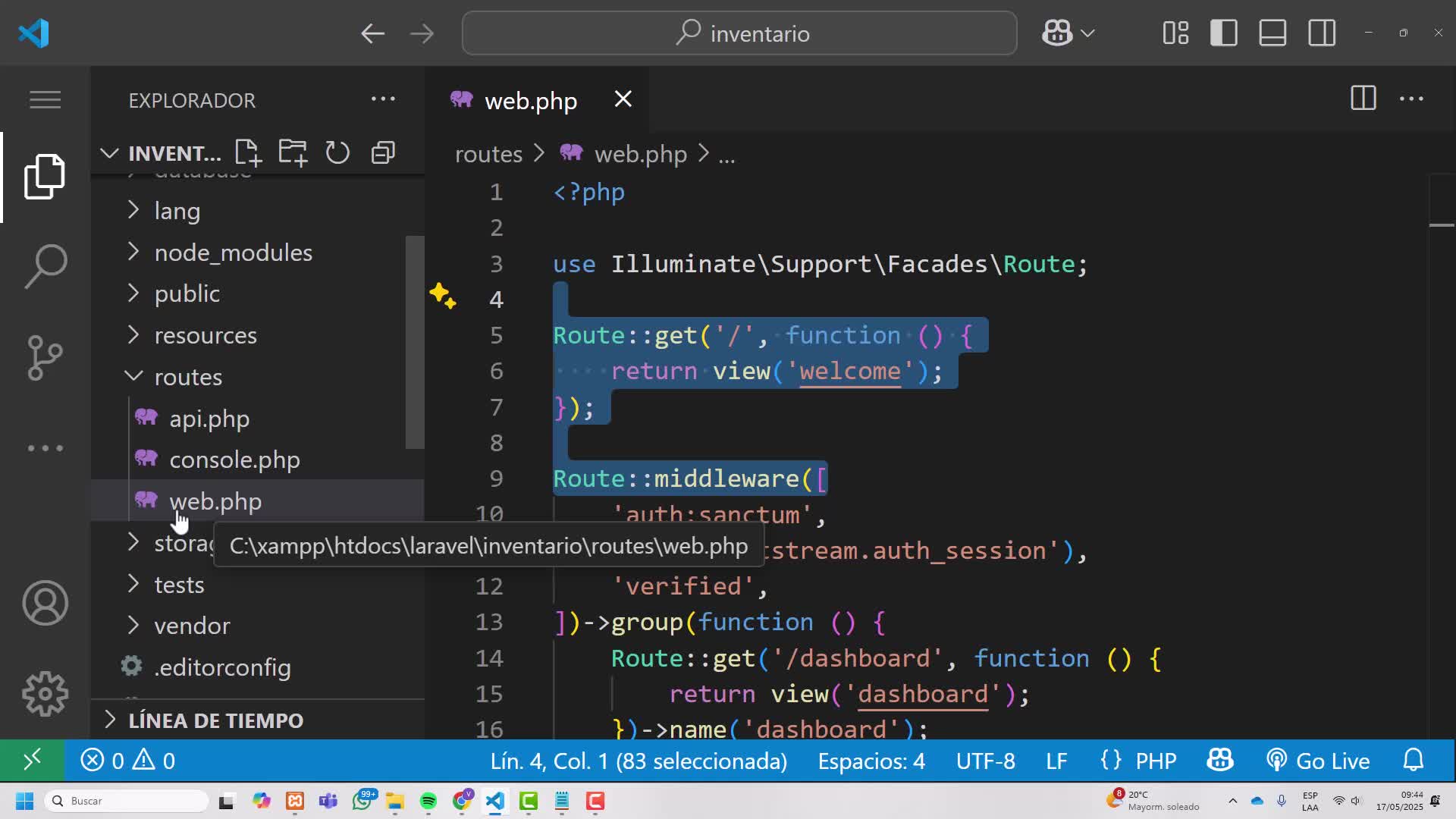Open WhatsApp from the taskbar
The height and width of the screenshot is (819, 1456).
tap(362, 801)
